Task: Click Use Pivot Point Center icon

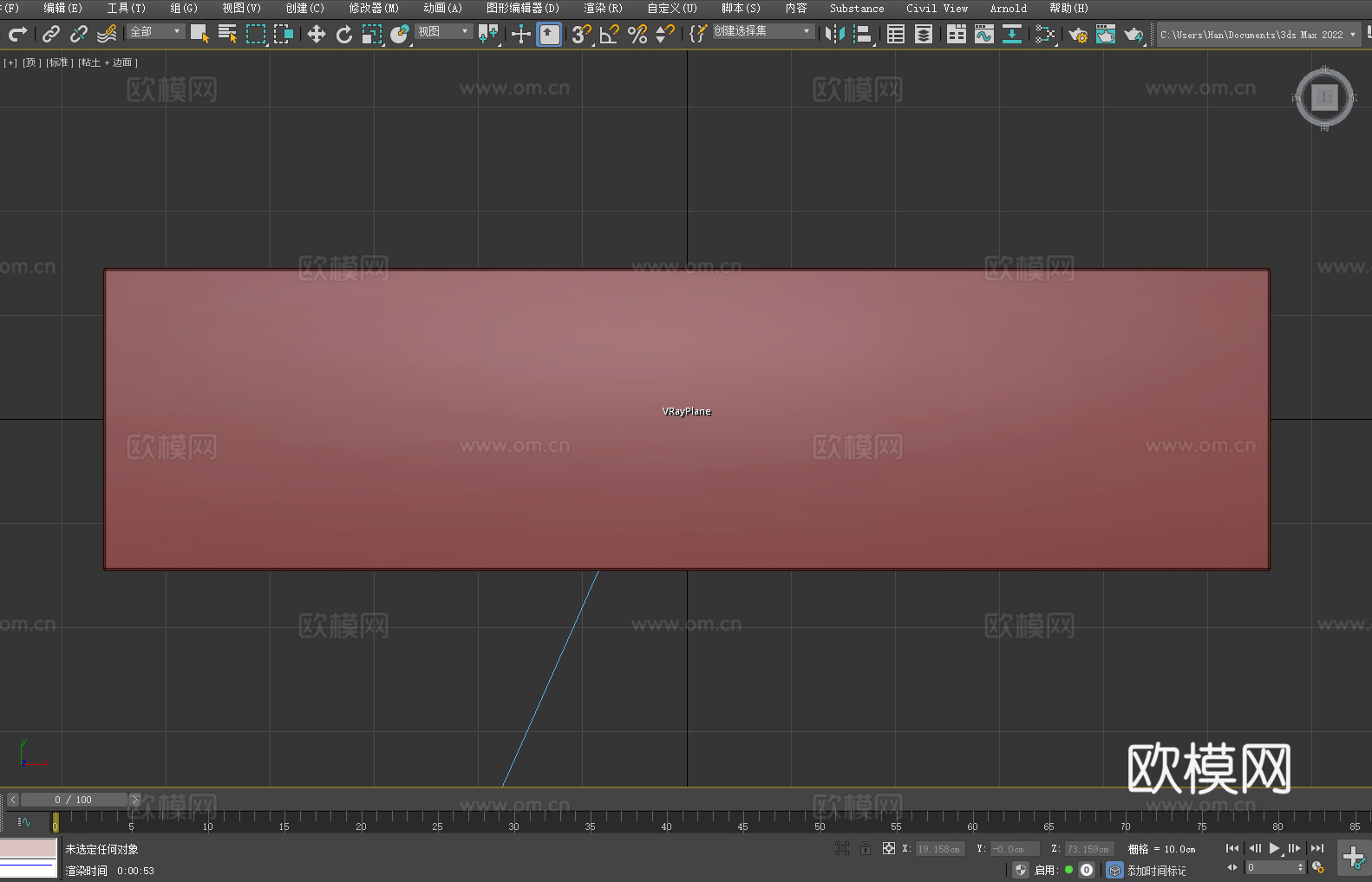Action: [488, 34]
